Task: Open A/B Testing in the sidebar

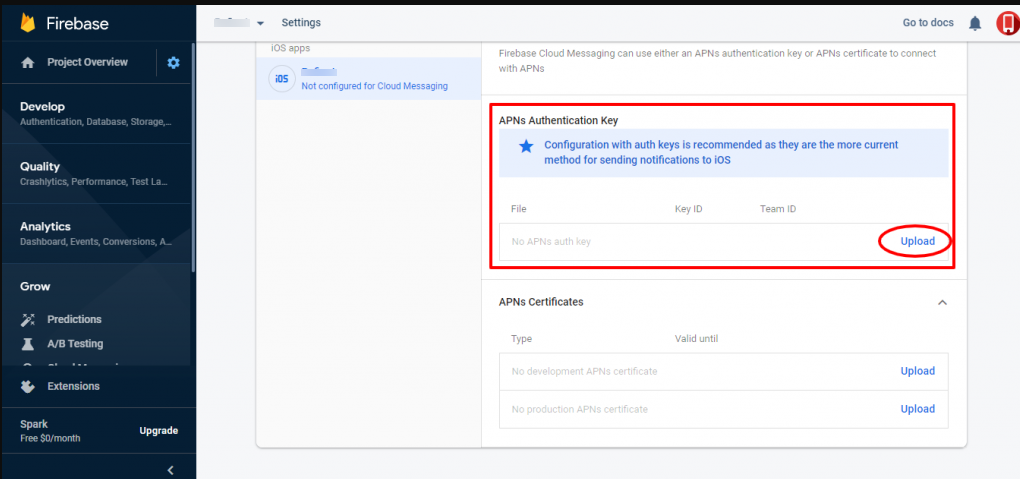Action: click(x=75, y=344)
